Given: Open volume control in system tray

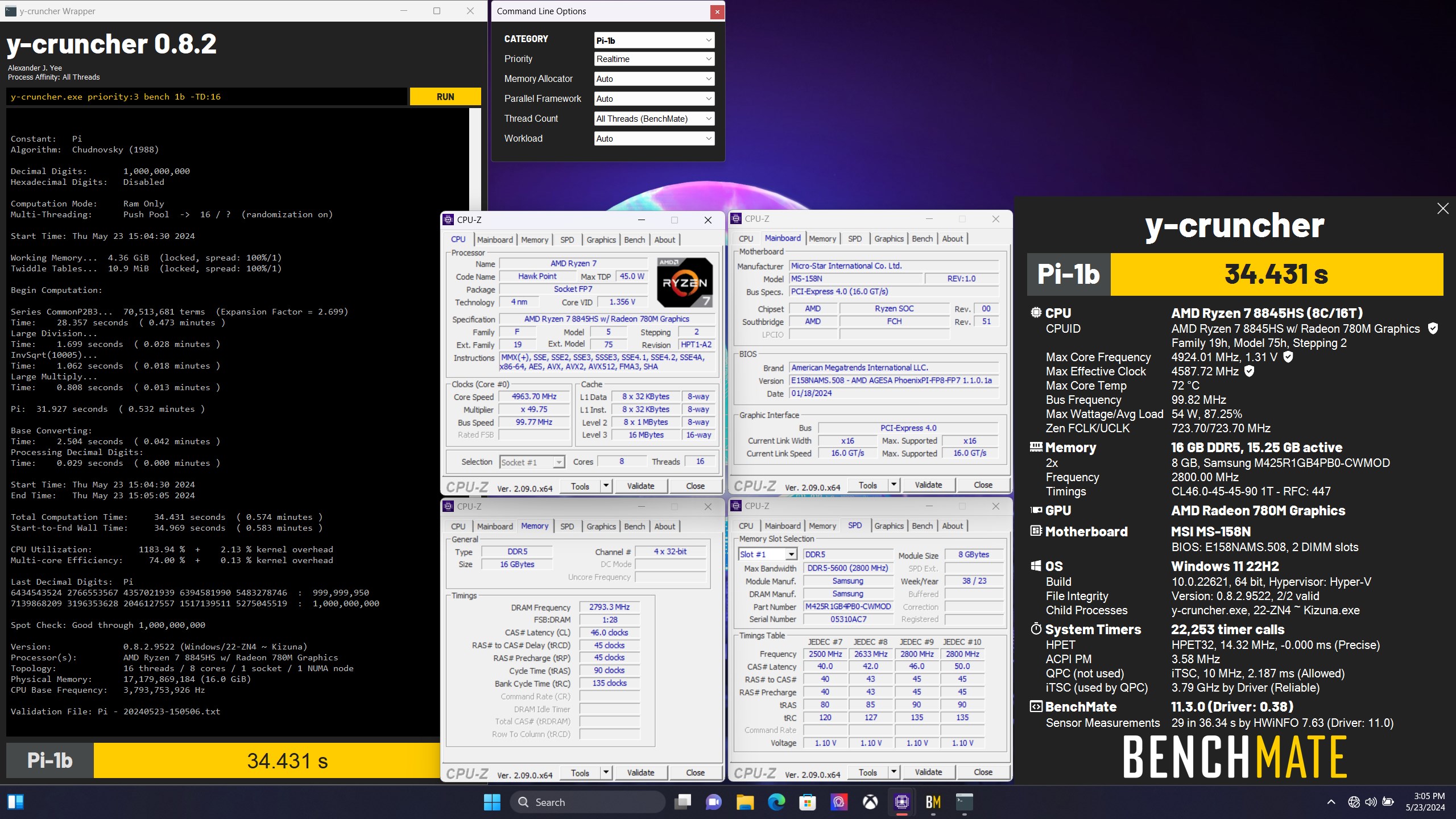Looking at the screenshot, I should pyautogui.click(x=1371, y=803).
